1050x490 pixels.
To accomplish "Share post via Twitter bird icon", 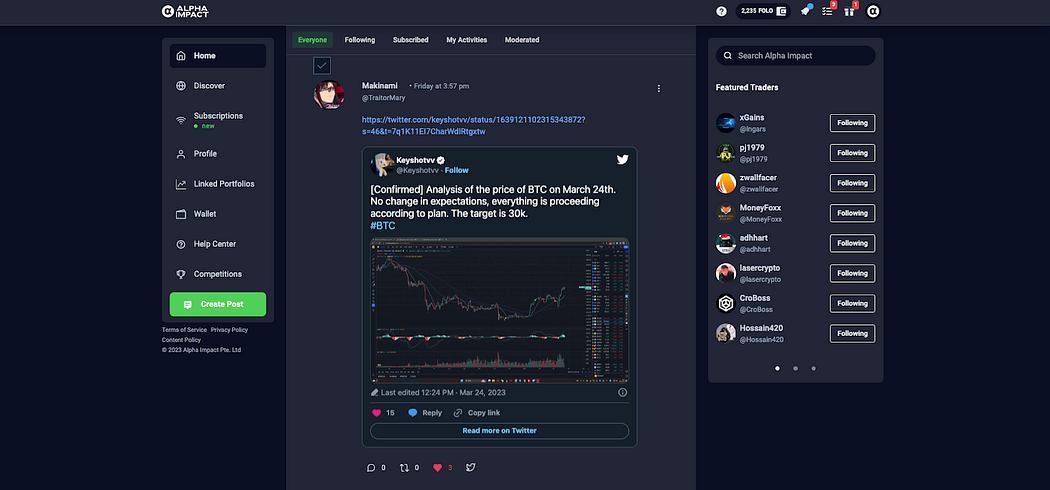I will point(471,468).
